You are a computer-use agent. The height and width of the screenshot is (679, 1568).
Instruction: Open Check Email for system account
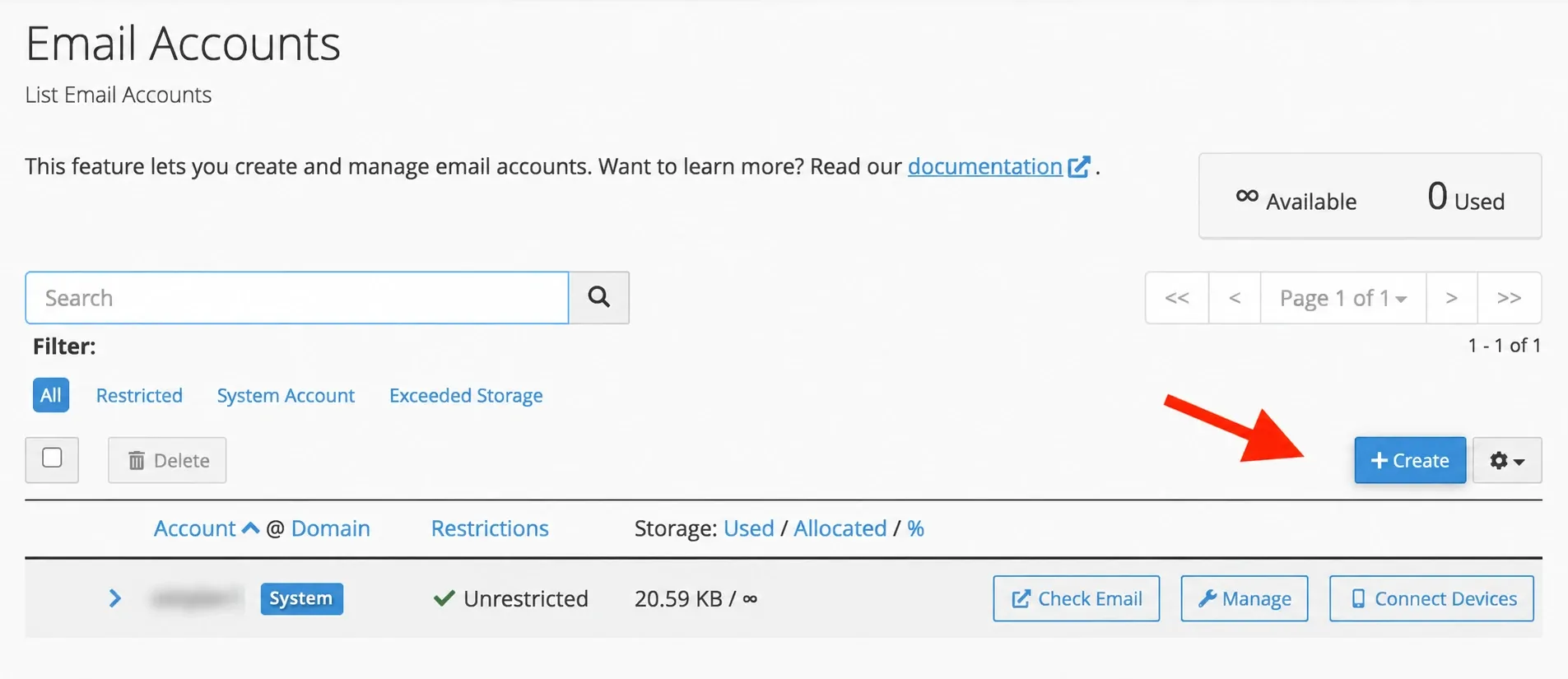[x=1076, y=598]
